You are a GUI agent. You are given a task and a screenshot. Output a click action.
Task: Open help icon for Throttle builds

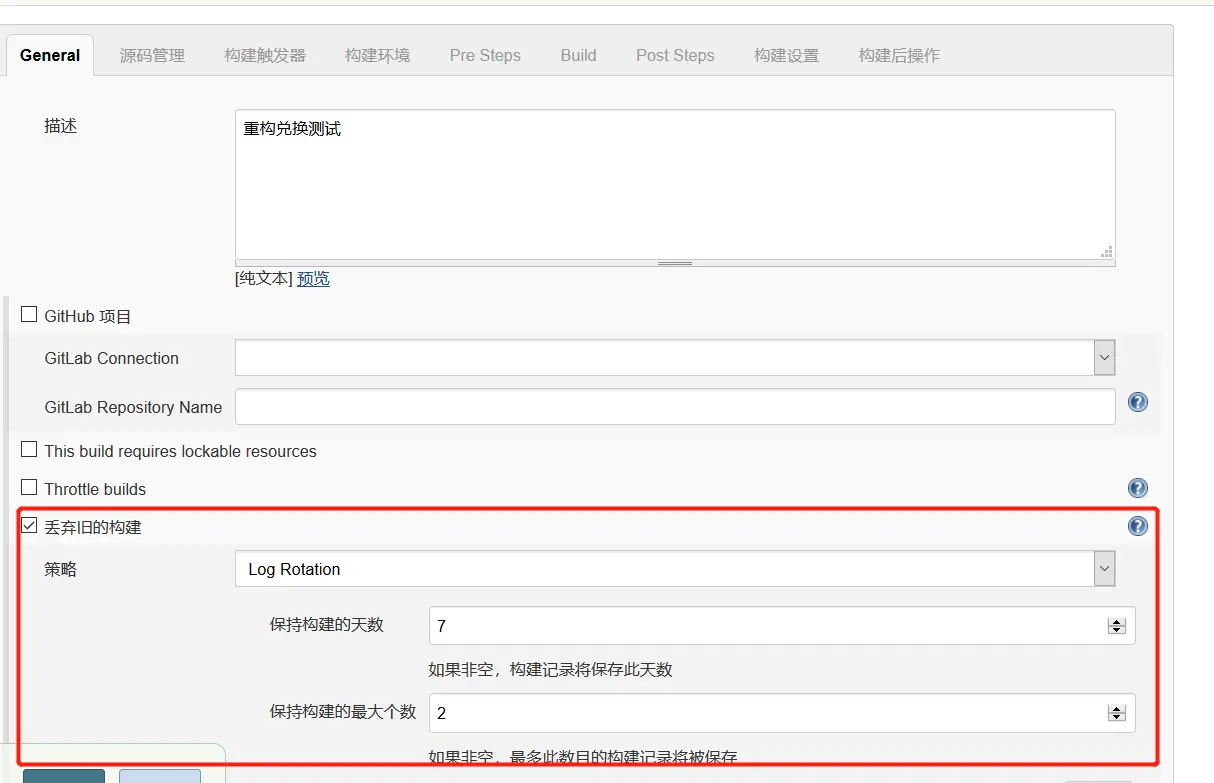(1137, 488)
